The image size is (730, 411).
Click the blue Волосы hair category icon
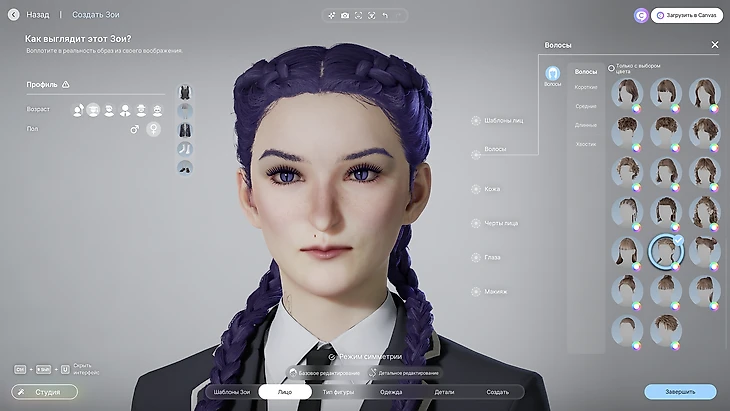coord(553,74)
